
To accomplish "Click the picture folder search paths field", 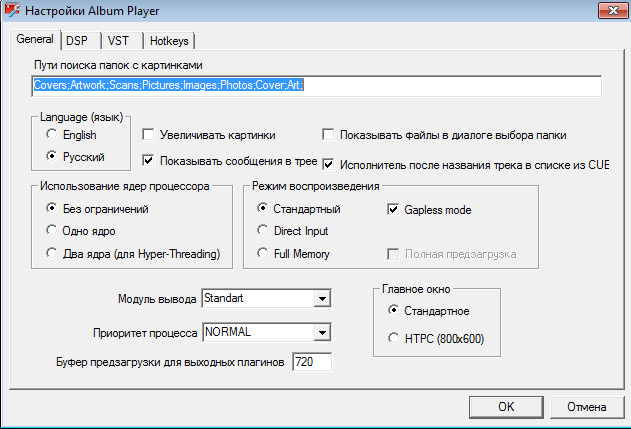I will pos(317,85).
